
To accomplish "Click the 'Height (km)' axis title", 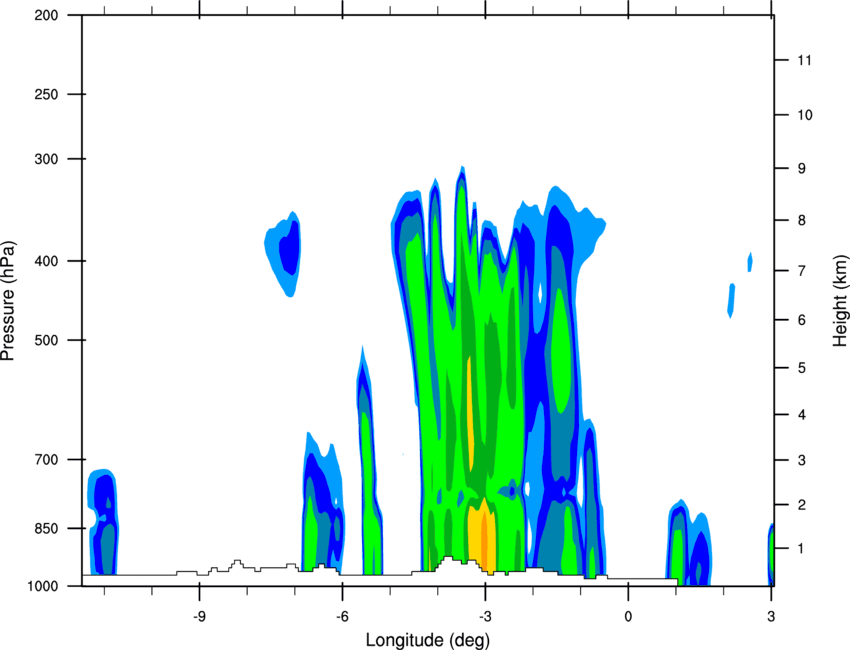I will pyautogui.click(x=840, y=301).
